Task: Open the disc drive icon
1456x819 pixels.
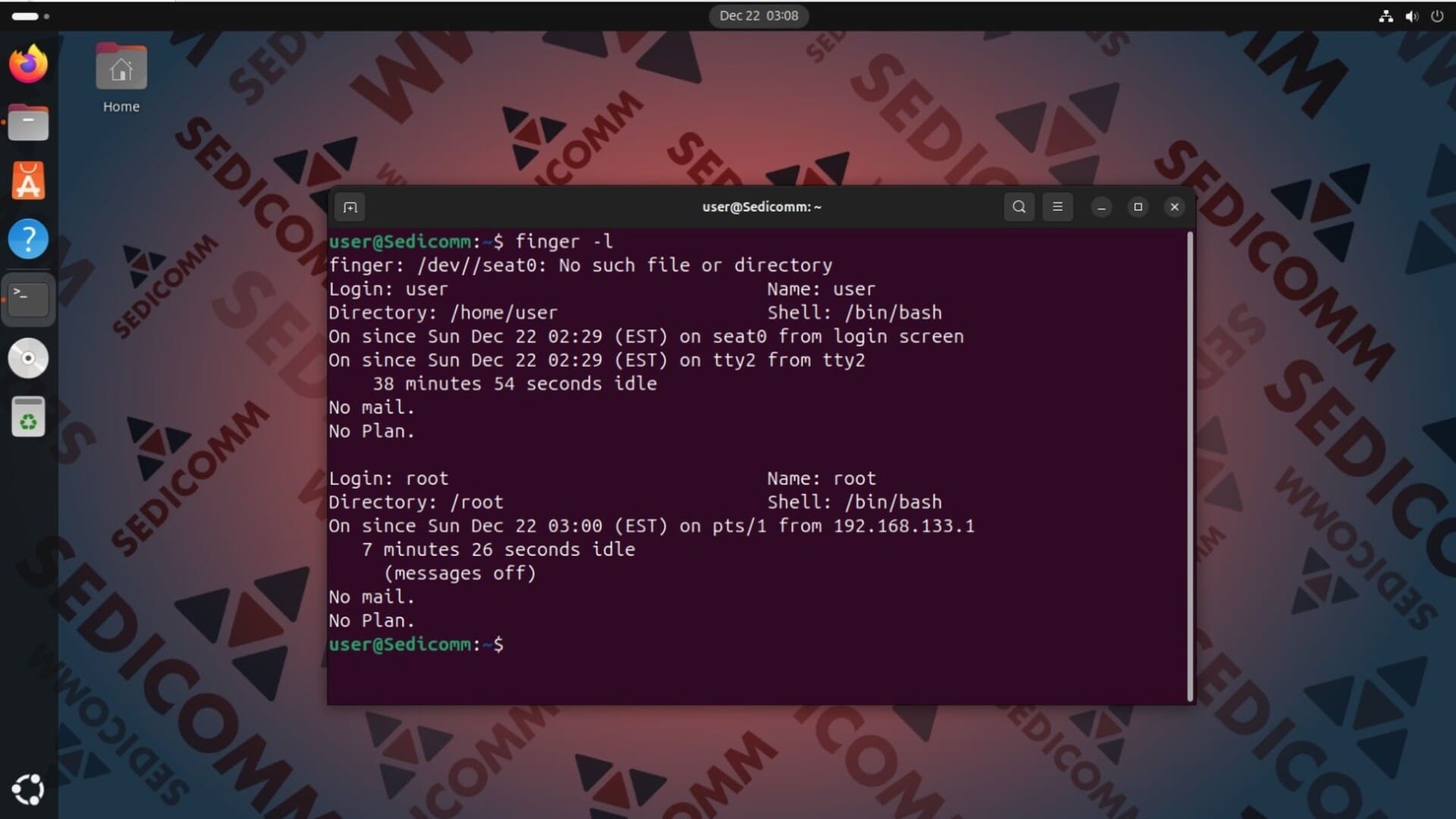Action: [x=28, y=358]
